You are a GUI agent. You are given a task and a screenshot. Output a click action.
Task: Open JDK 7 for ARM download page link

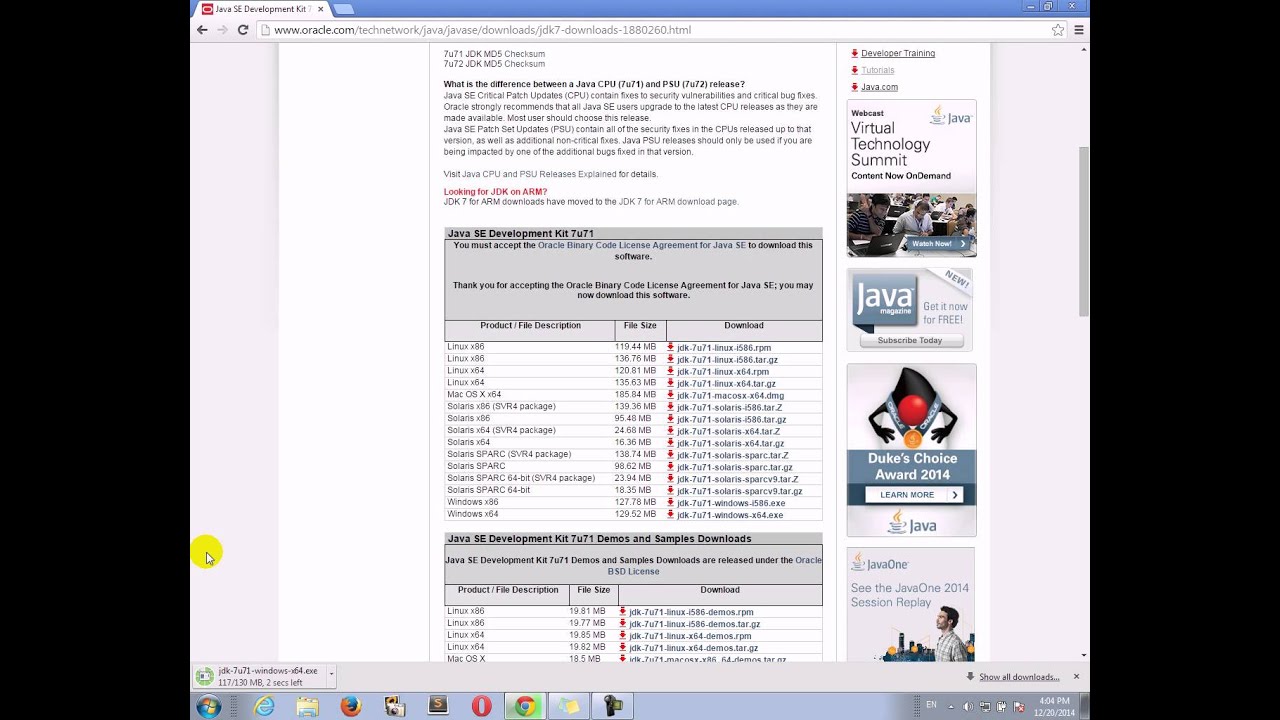coord(678,202)
